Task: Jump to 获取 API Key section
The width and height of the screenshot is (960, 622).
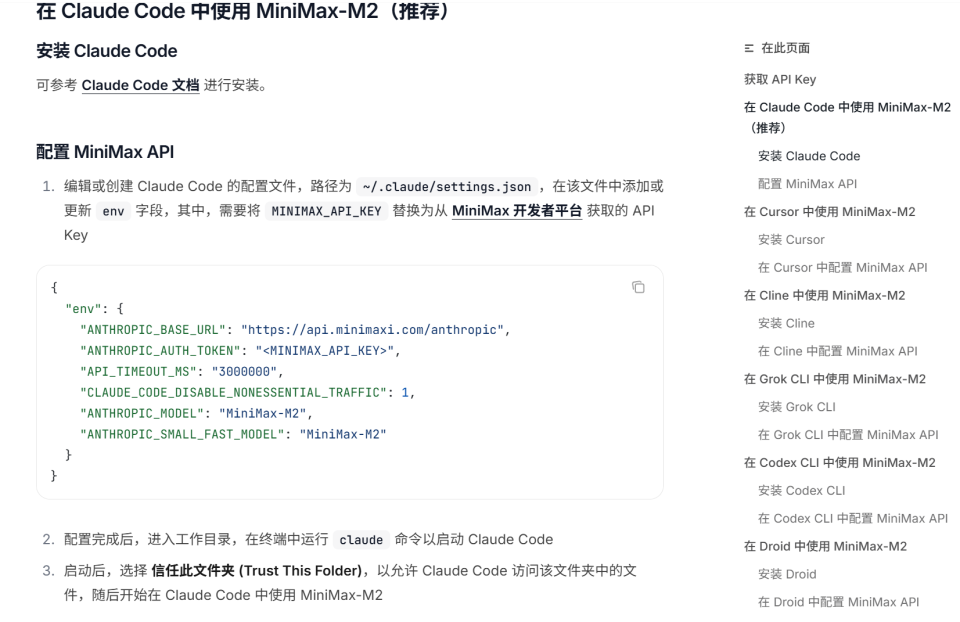Action: 779,79
